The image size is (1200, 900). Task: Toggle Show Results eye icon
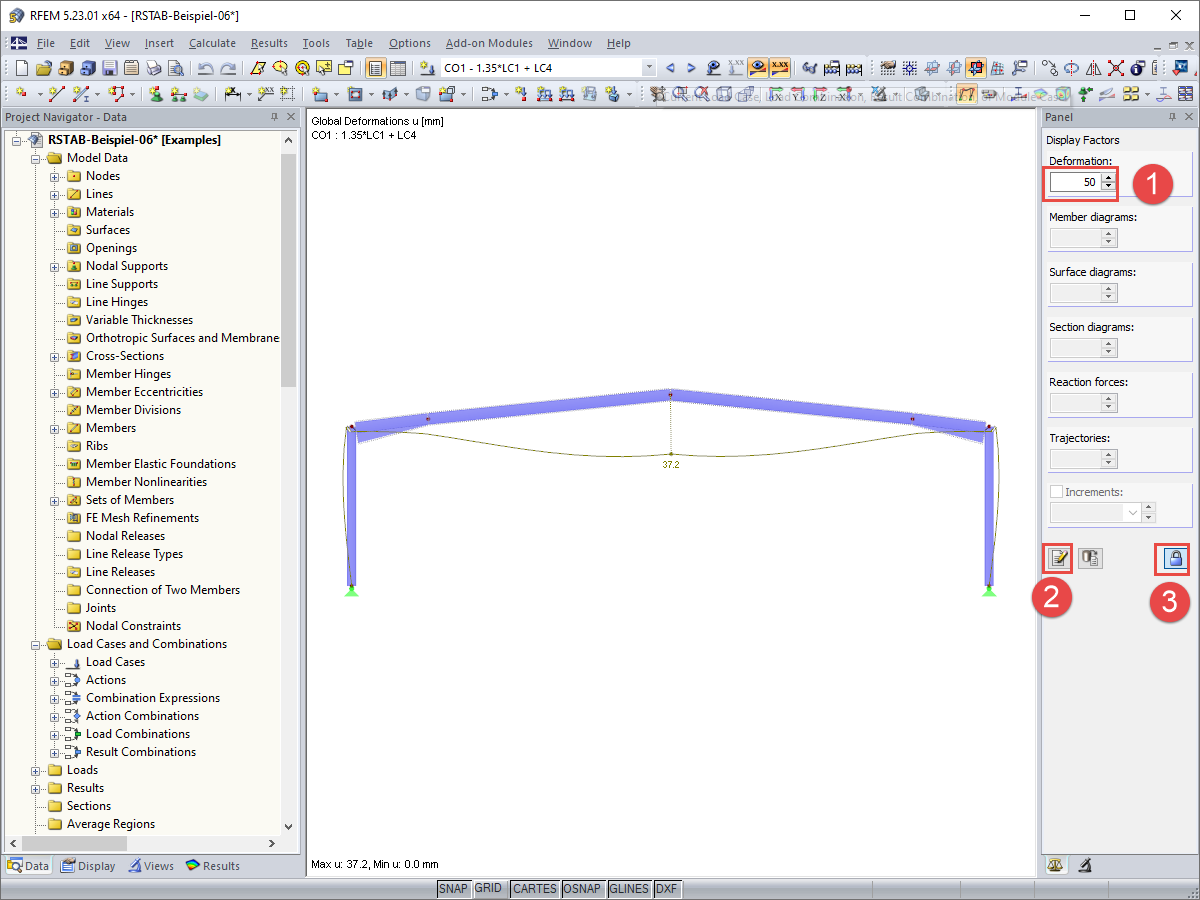tap(758, 68)
